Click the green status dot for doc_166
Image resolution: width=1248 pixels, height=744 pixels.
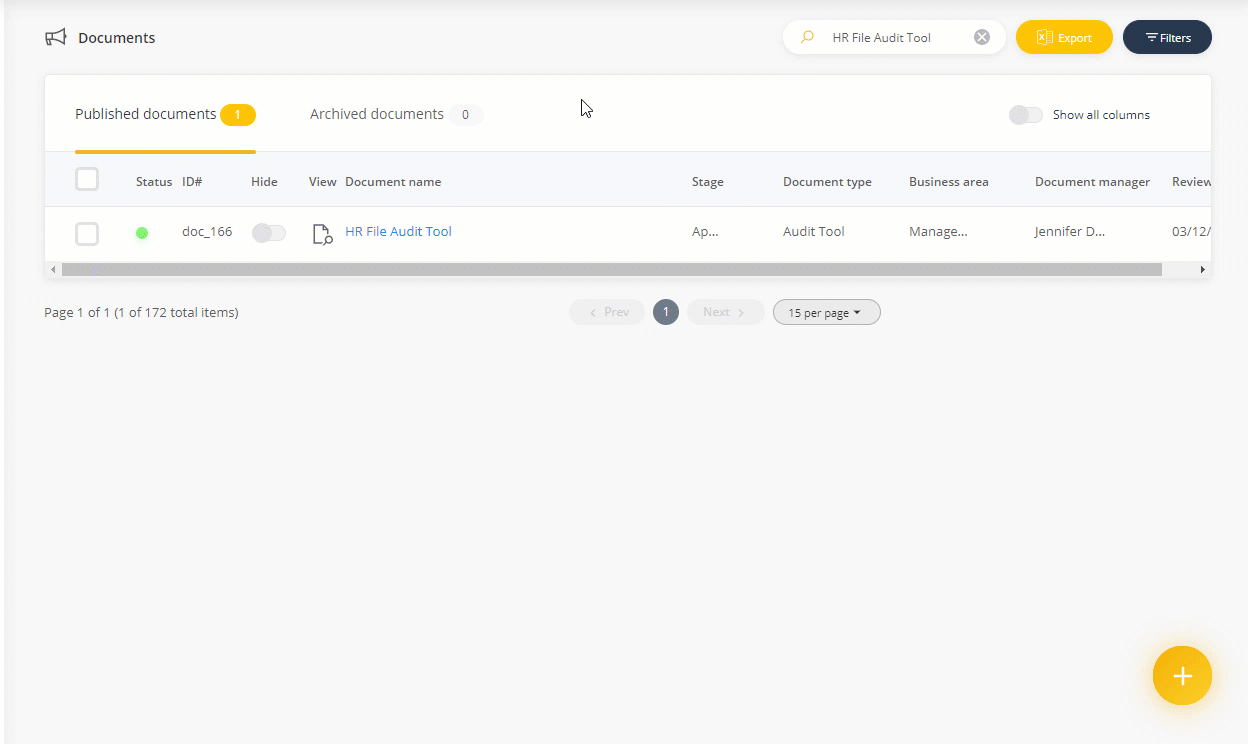[142, 233]
